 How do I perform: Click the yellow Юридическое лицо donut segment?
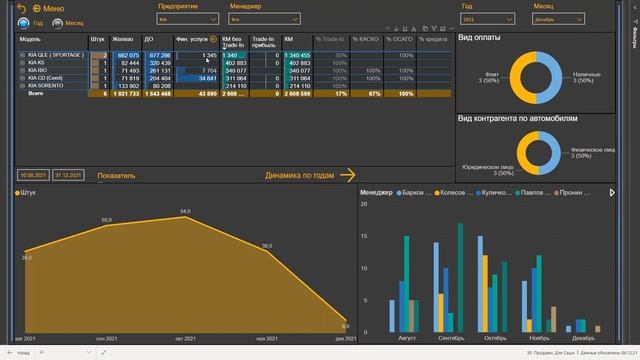(522, 153)
